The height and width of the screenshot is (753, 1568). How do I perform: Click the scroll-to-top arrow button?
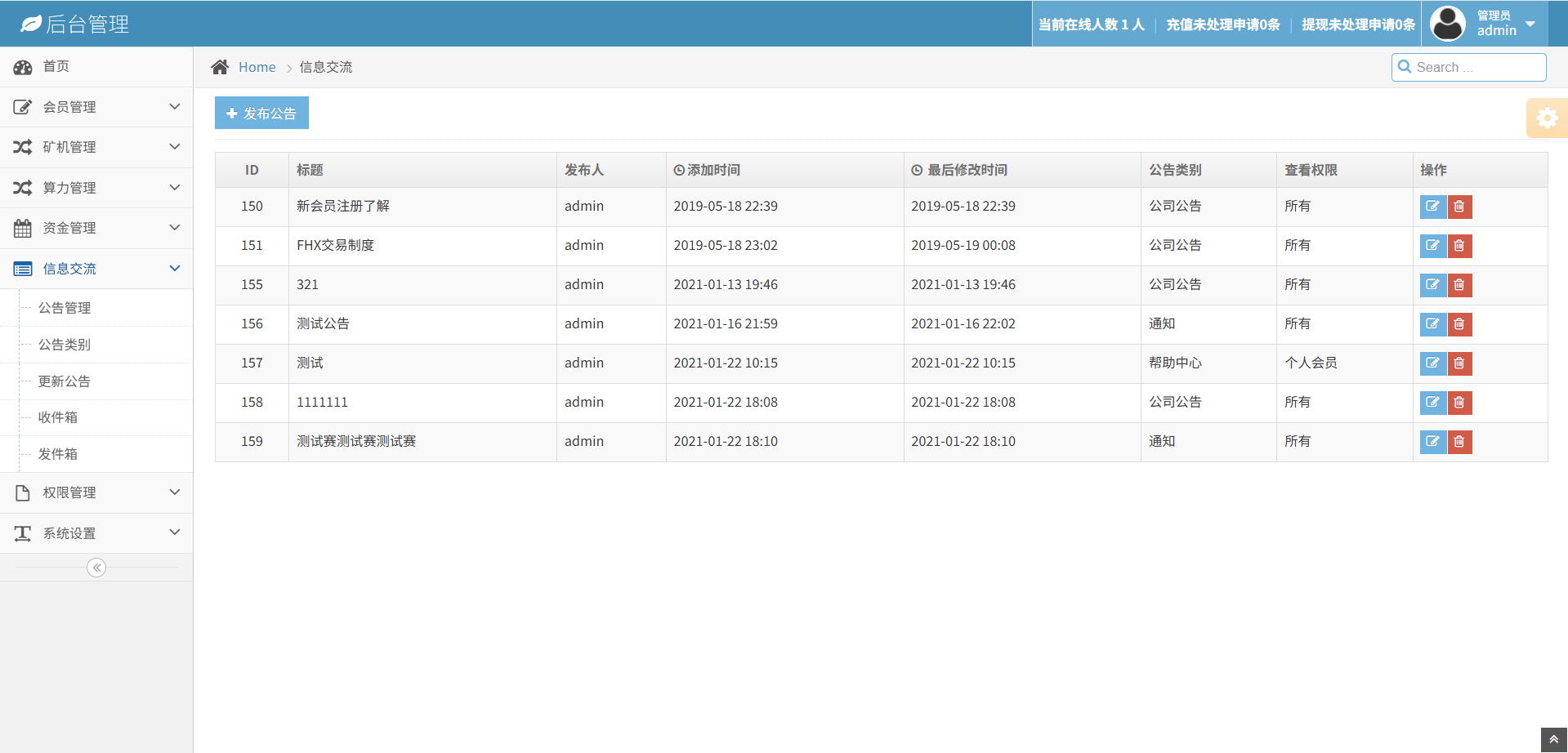coord(1553,739)
